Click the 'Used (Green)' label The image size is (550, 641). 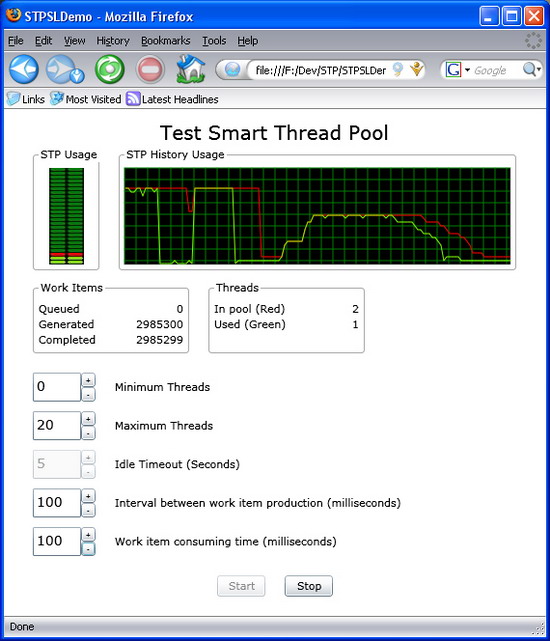pyautogui.click(x=250, y=324)
